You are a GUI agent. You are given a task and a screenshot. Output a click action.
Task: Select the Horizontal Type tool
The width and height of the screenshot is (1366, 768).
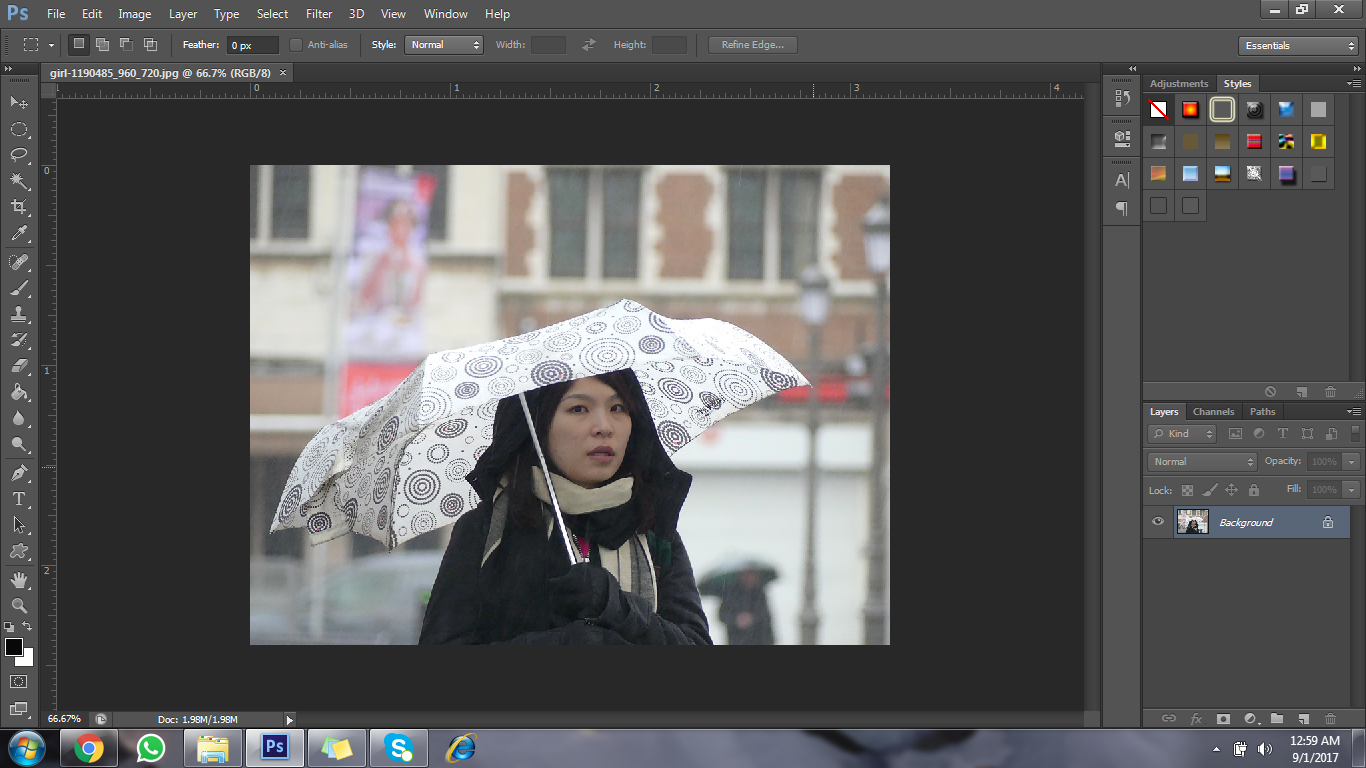point(19,499)
